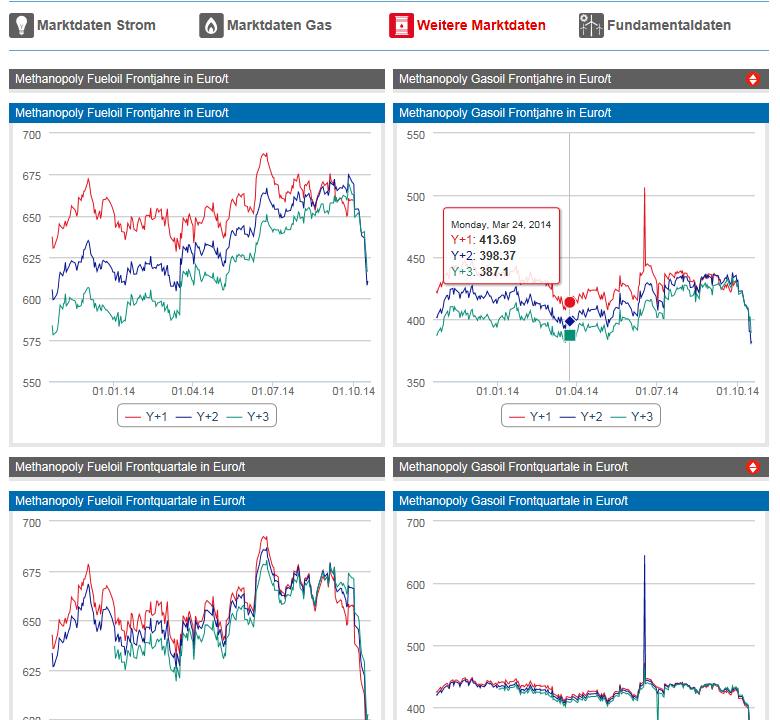Screen dimensions: 780x720
Task: Expand Gasoil Frontquartale panel via red arrow
Action: click(753, 467)
